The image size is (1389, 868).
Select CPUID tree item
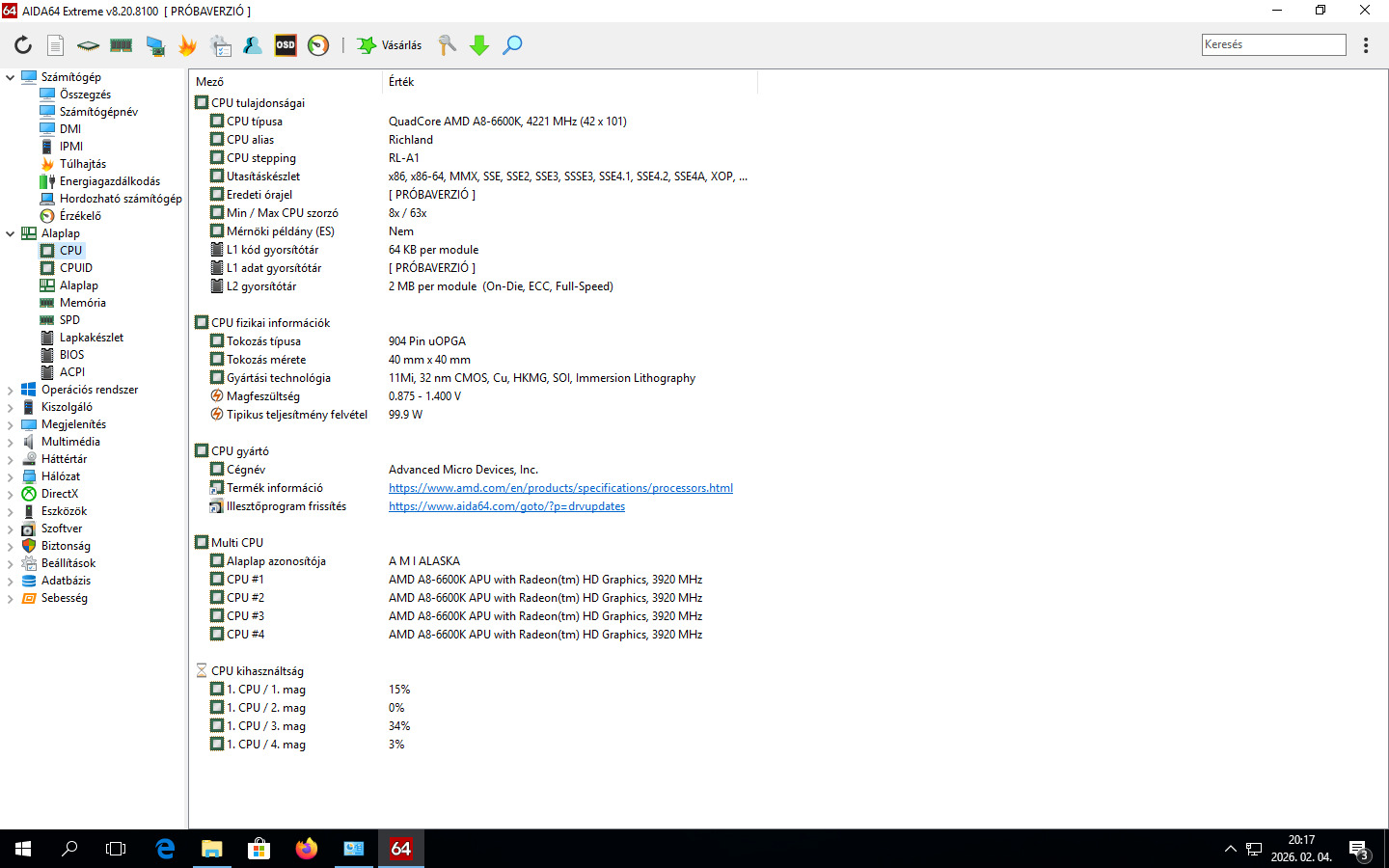pos(76,268)
